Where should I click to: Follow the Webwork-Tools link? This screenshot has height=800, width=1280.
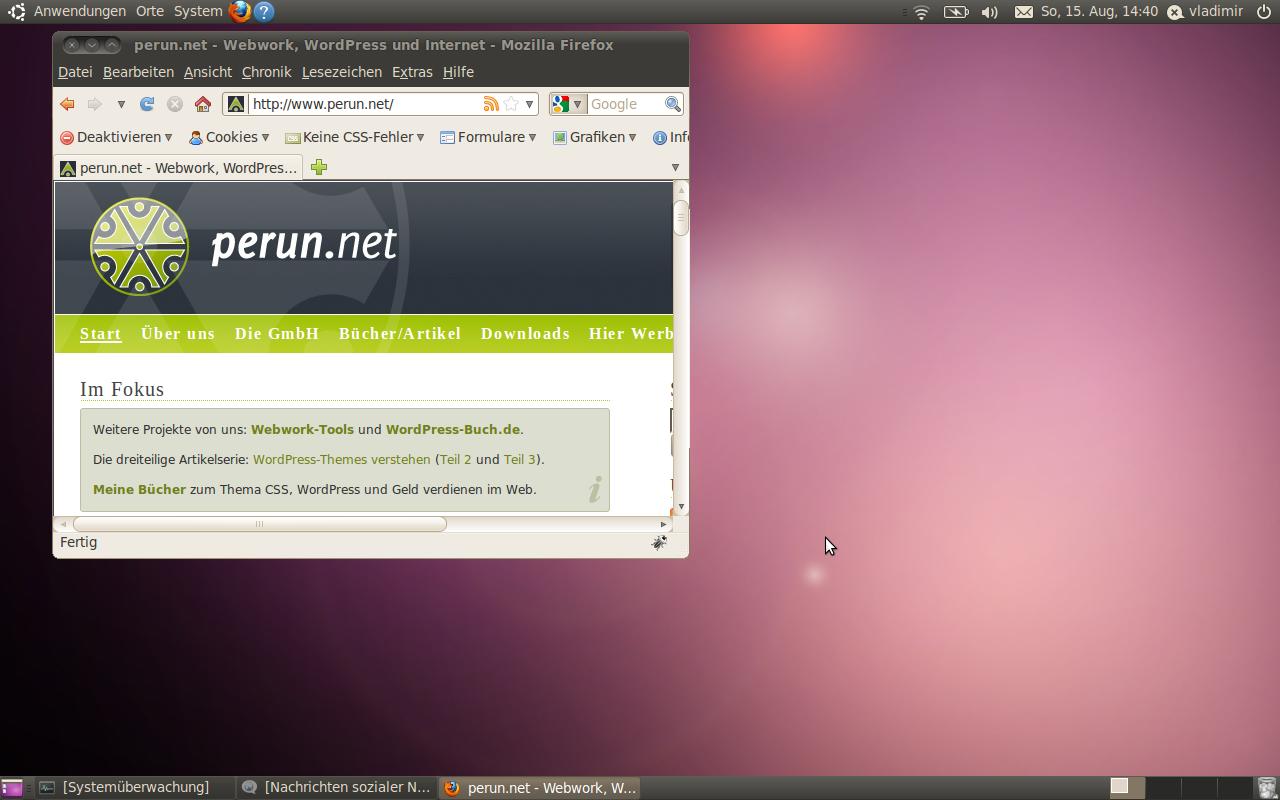point(302,429)
